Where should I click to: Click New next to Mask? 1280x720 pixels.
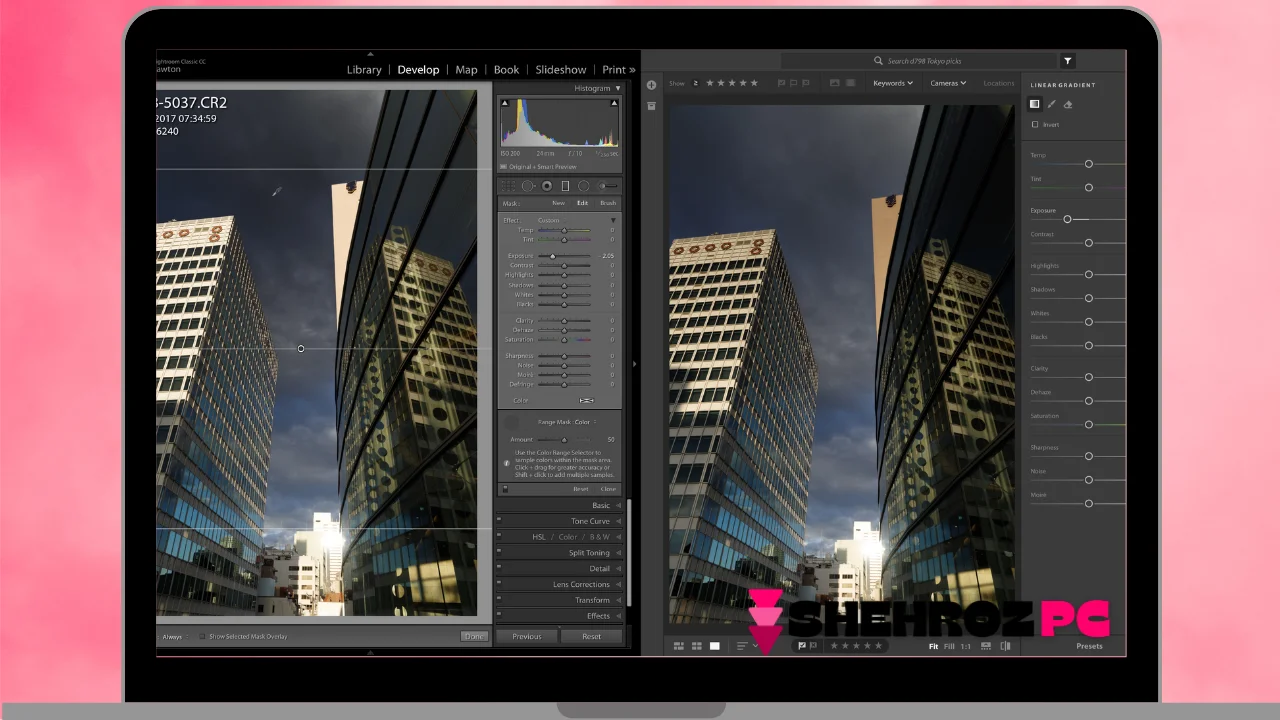click(x=558, y=203)
